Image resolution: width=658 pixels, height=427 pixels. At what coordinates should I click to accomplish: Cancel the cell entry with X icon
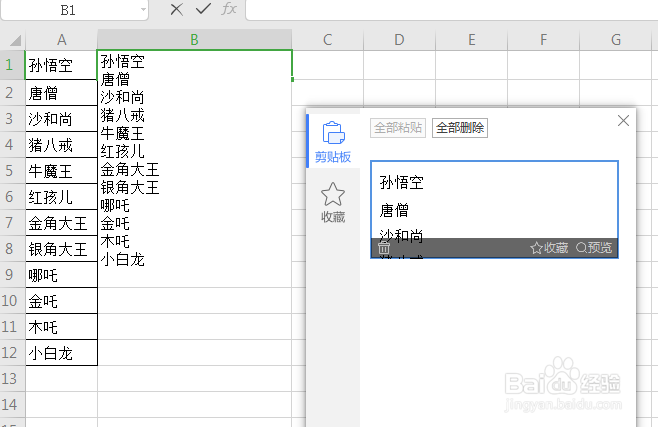click(177, 9)
